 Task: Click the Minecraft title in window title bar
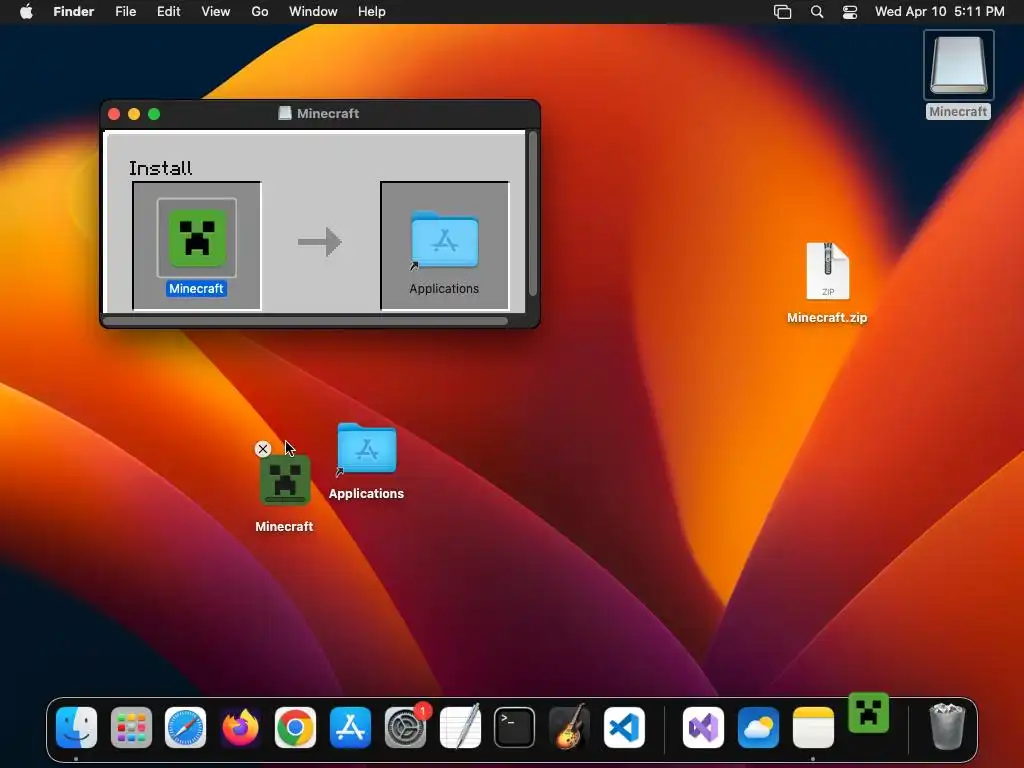328,114
